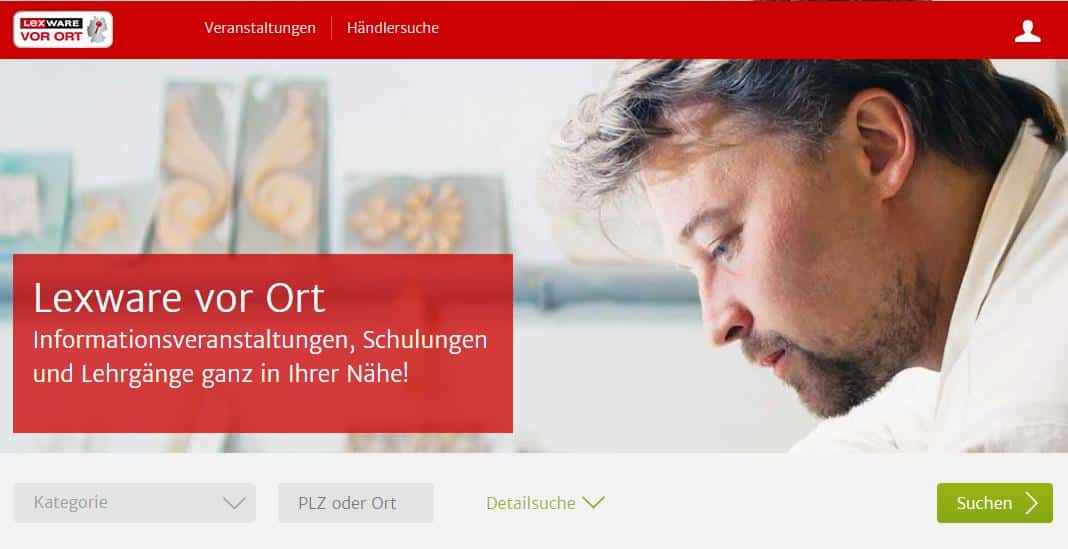Click the VOR ORT text in logo
The image size is (1068, 549).
[x=51, y=37]
